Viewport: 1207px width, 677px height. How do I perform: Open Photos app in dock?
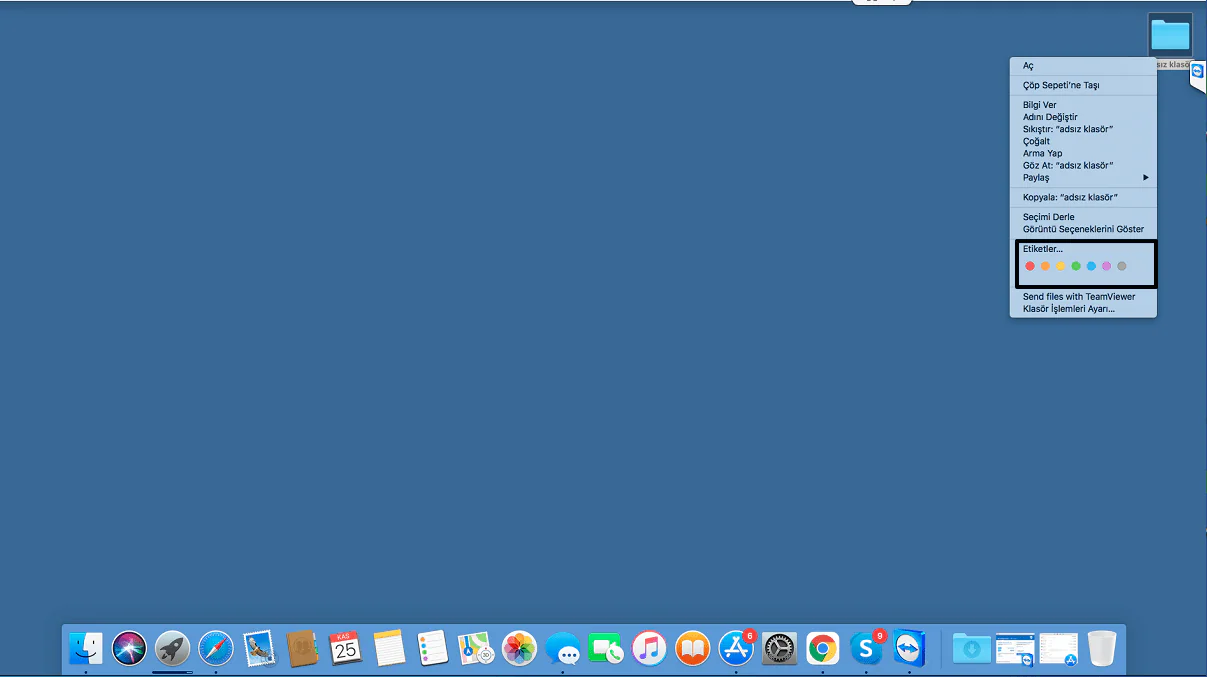pyautogui.click(x=519, y=648)
